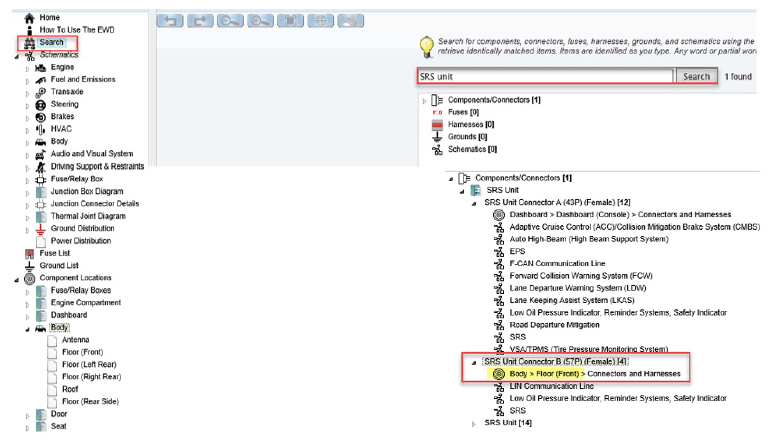Open Floor (Front) location page
The width and height of the screenshot is (773, 442).
click(82, 352)
